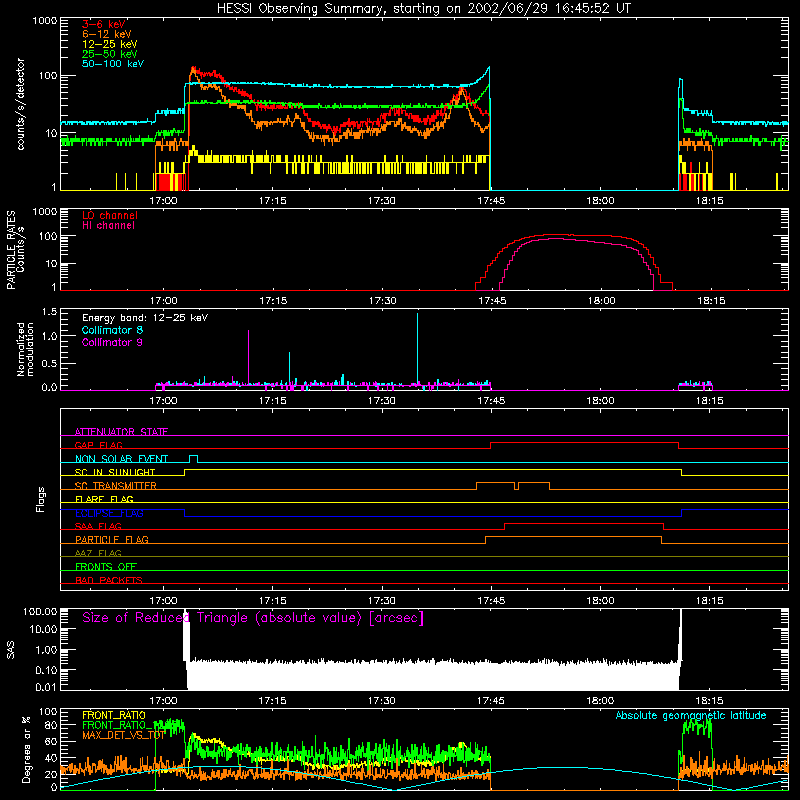Click the vertical Flags axis label
Image resolution: width=800 pixels, height=800 pixels.
[x=41, y=499]
